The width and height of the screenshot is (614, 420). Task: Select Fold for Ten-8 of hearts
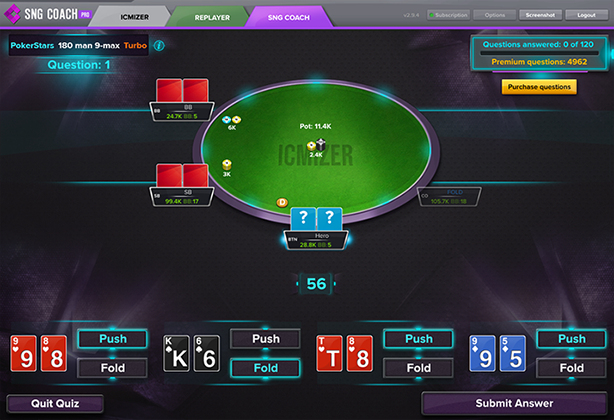(x=419, y=368)
